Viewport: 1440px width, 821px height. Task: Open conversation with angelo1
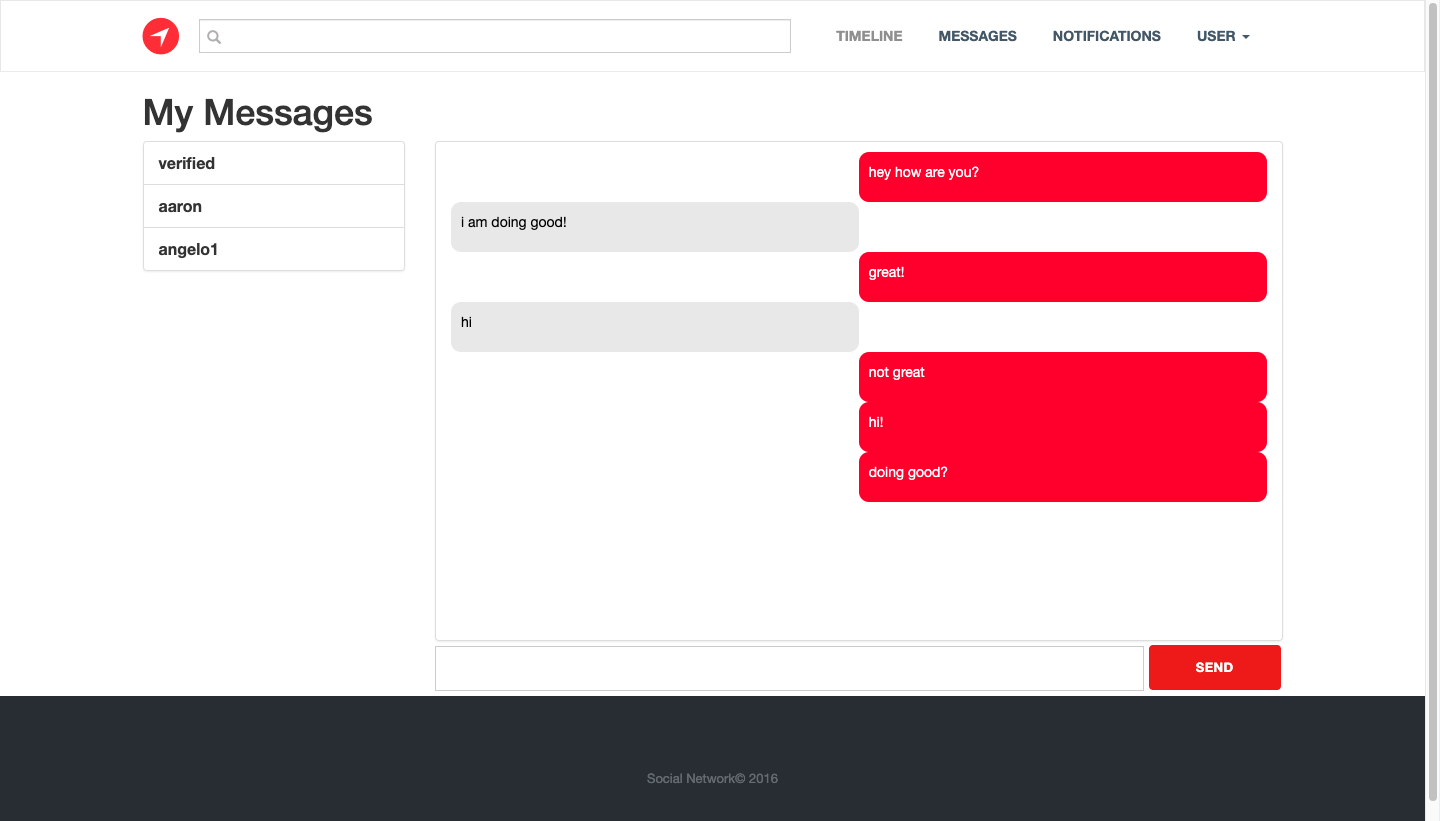click(274, 249)
